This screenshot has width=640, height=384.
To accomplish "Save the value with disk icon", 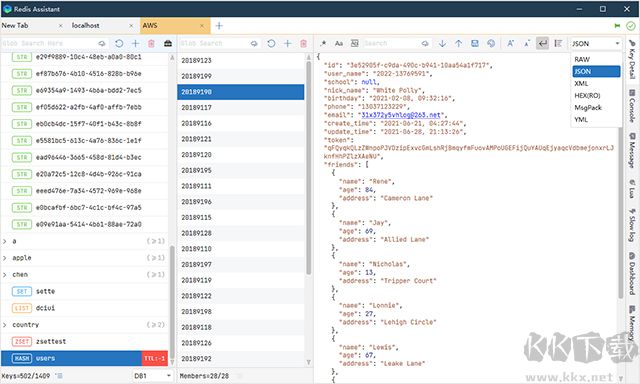I will pyautogui.click(x=475, y=43).
